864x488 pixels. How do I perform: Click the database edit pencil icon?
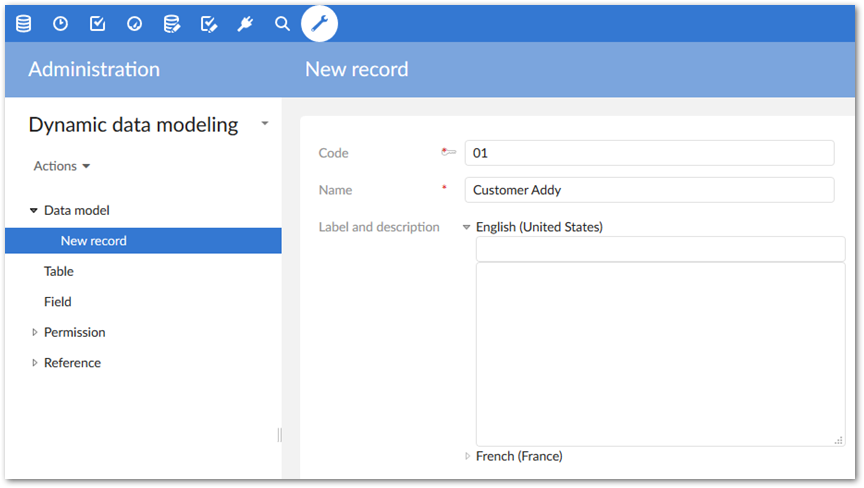(172, 23)
